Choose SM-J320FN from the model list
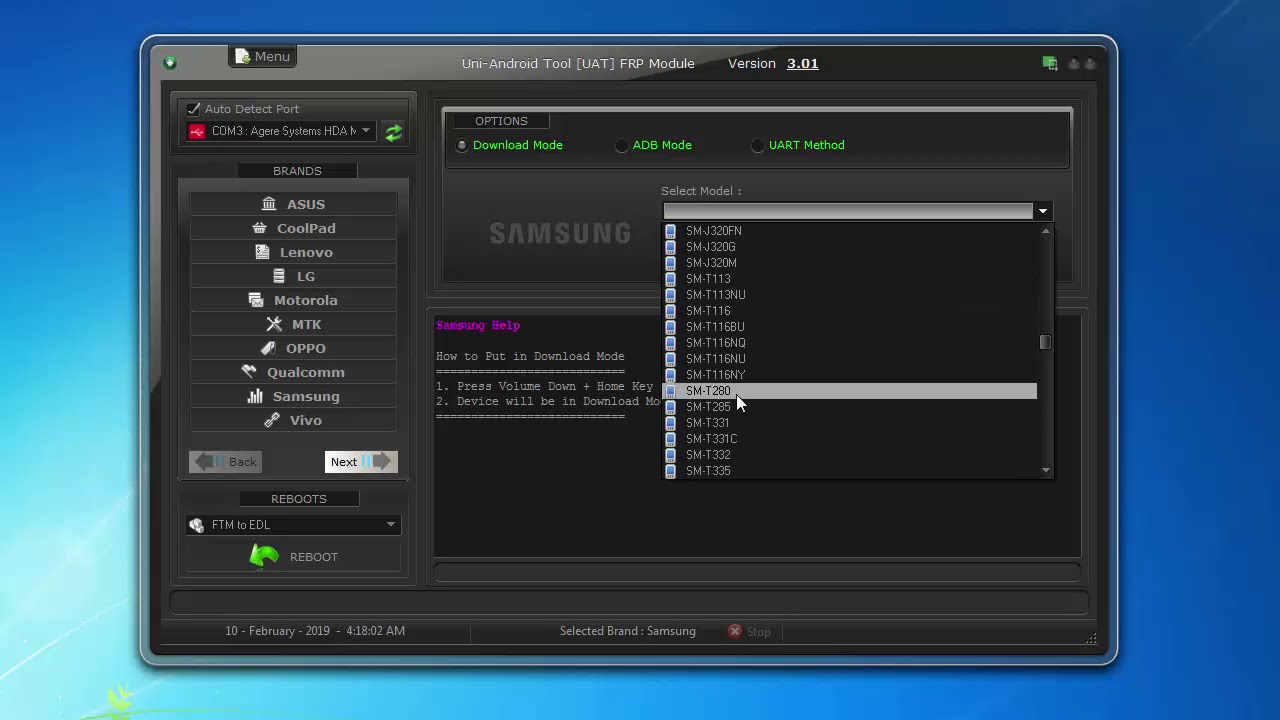Image resolution: width=1280 pixels, height=720 pixels. coord(849,231)
